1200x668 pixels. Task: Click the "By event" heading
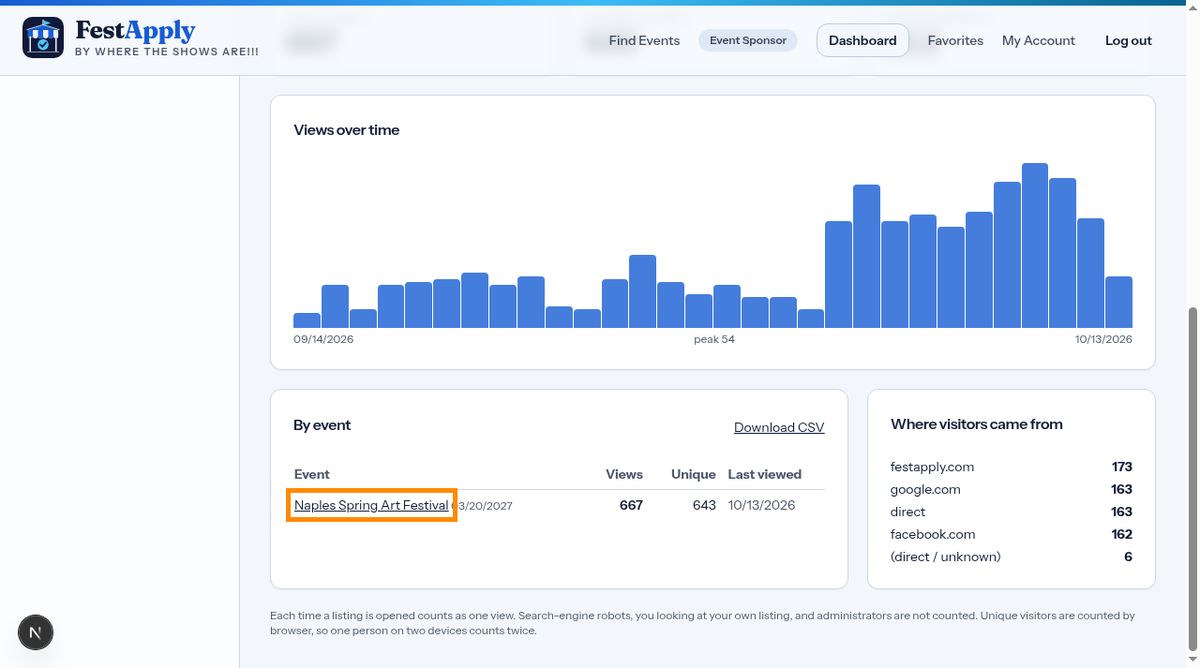322,425
